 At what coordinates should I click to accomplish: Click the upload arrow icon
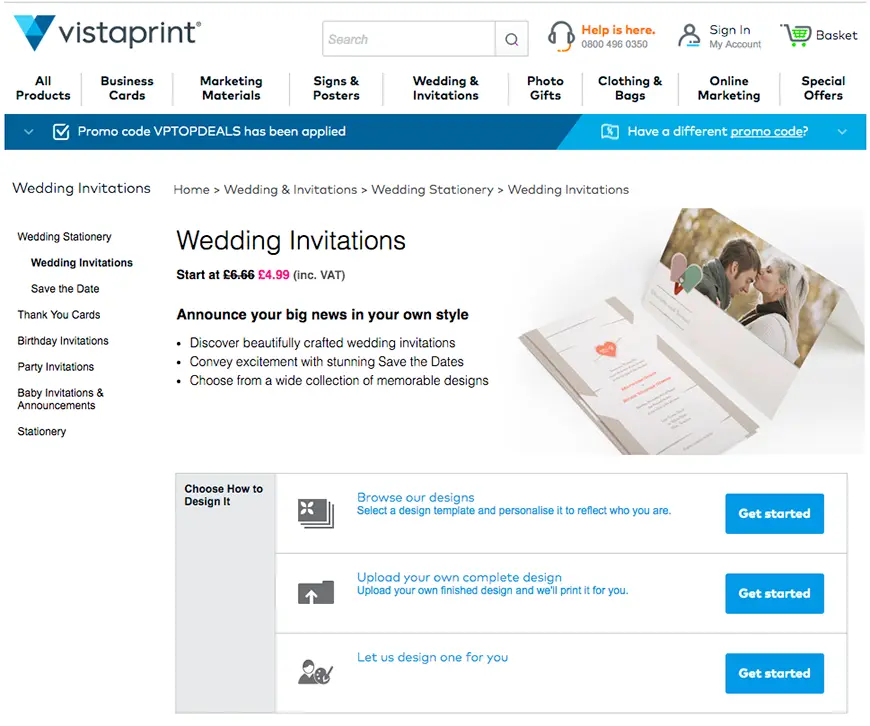[x=313, y=591]
